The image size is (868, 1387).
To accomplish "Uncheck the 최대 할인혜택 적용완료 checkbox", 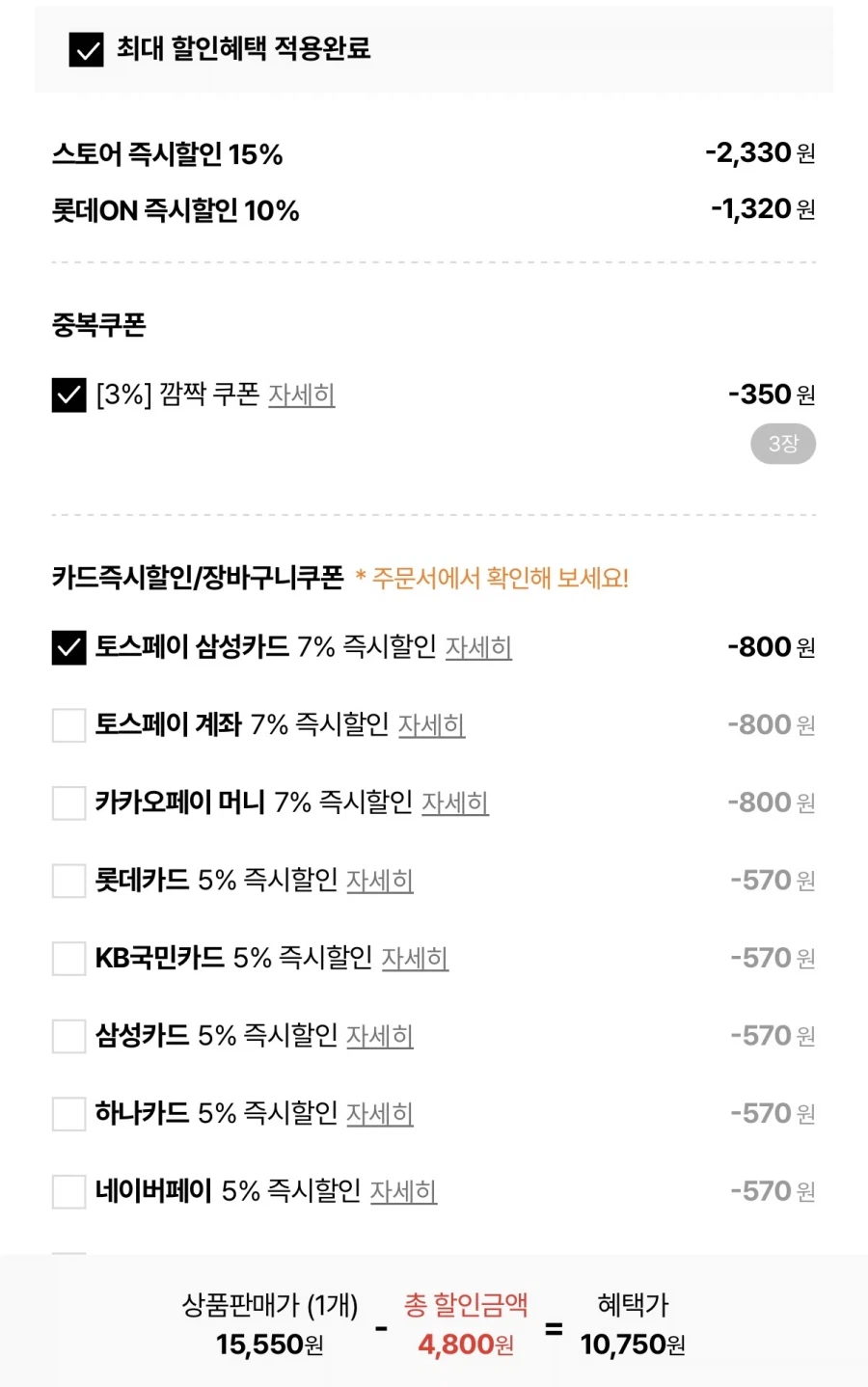I will pyautogui.click(x=87, y=49).
